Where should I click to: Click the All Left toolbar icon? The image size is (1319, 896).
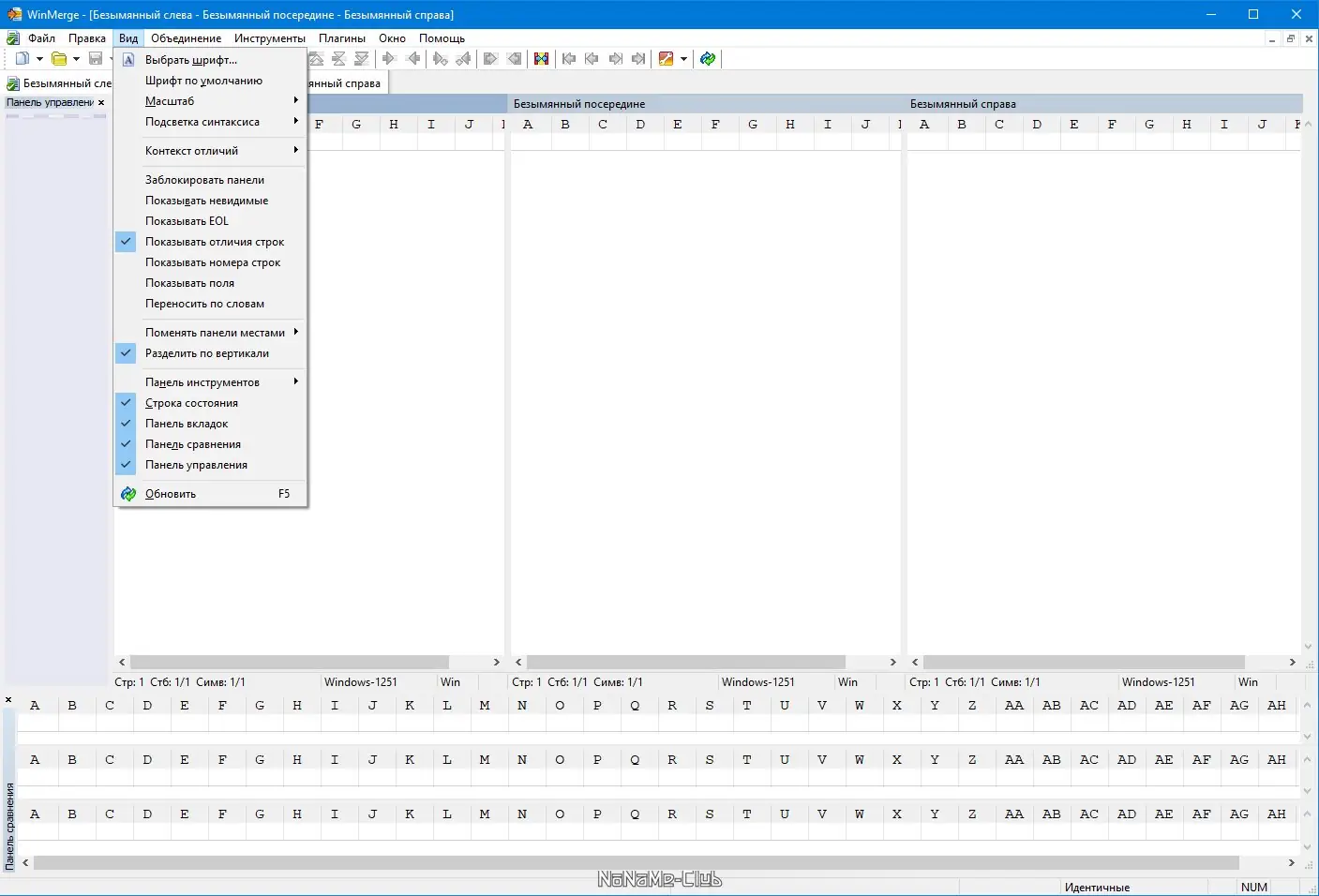(515, 59)
